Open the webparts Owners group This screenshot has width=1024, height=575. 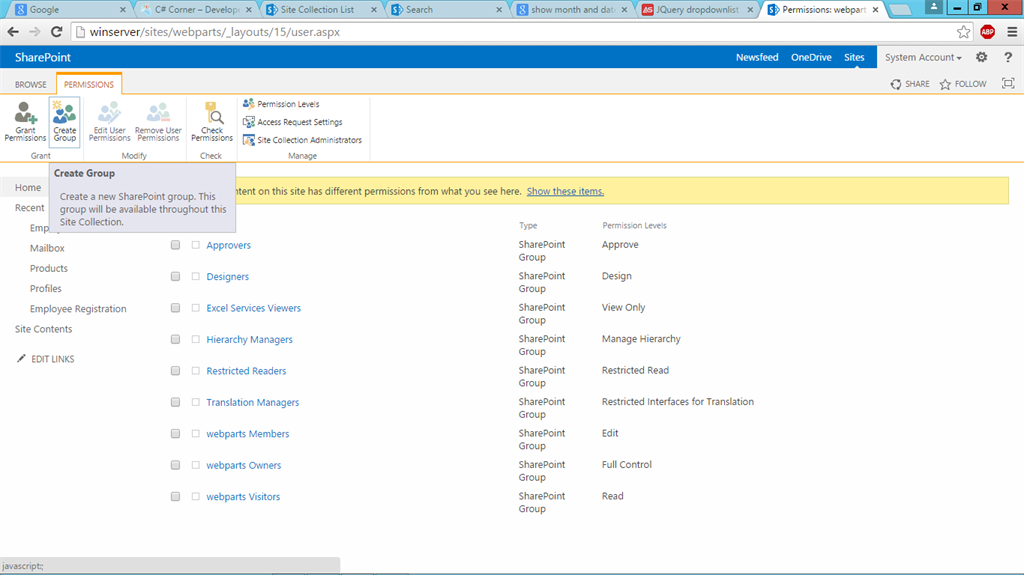tap(244, 465)
